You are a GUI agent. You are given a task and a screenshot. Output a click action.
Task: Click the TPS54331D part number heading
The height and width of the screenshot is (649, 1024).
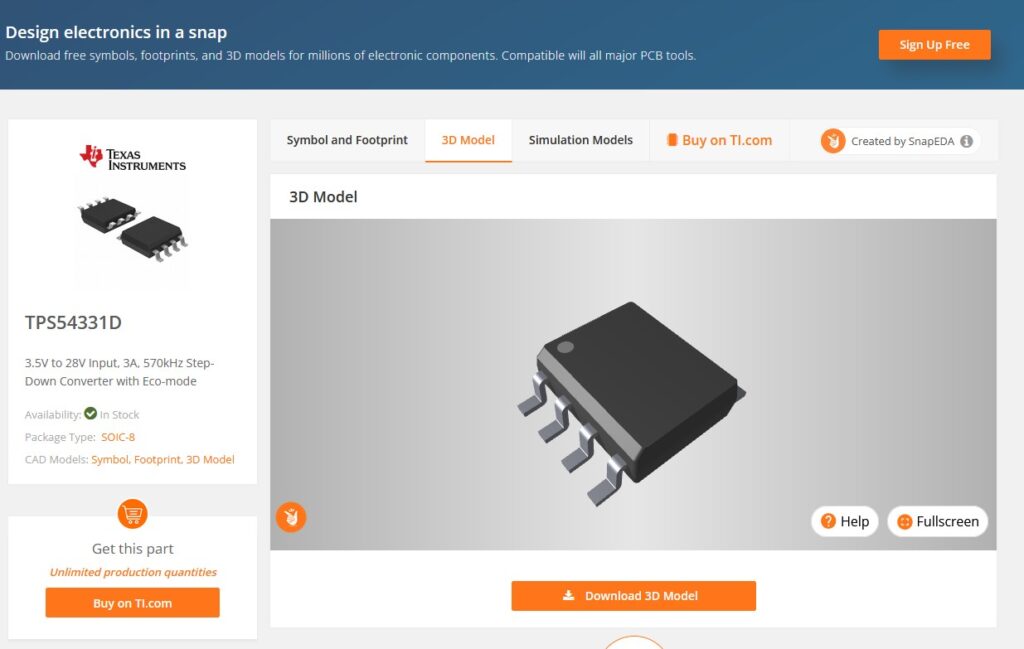(73, 323)
